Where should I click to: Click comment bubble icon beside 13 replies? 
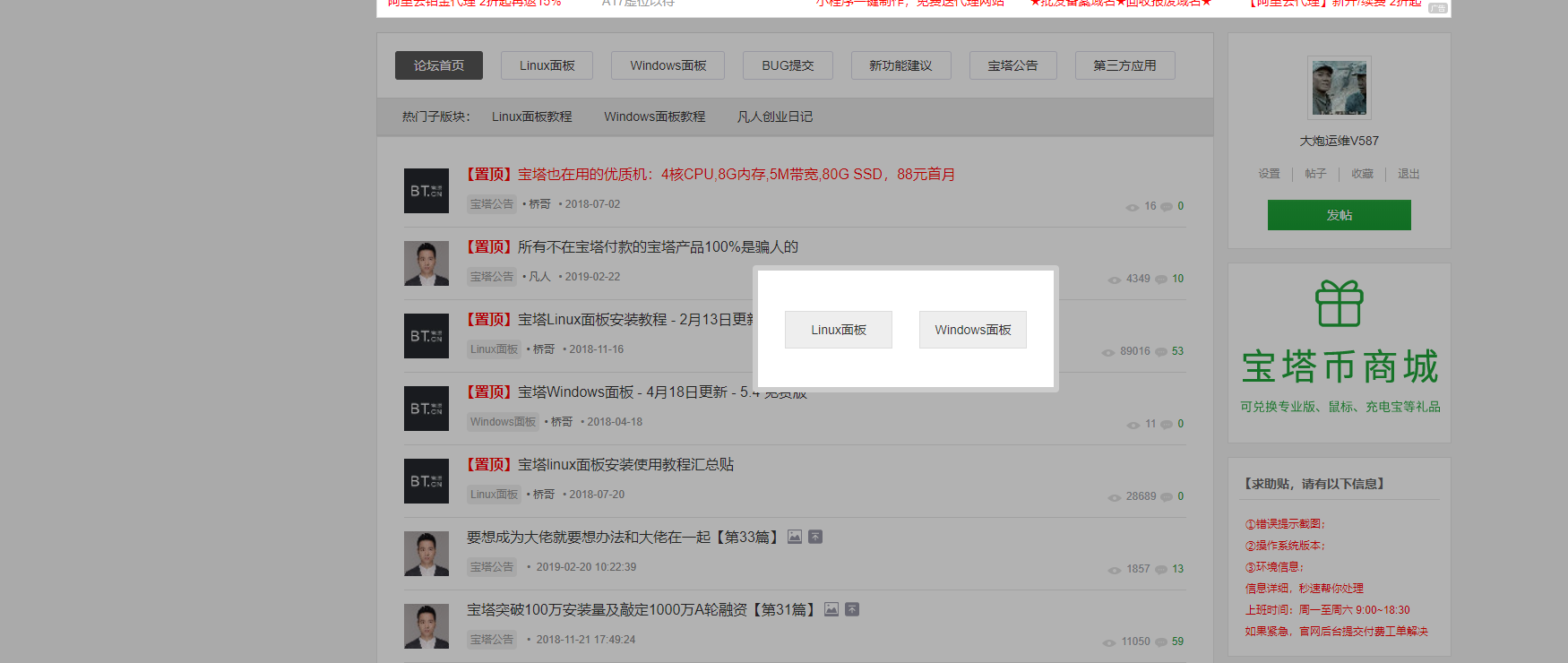coord(1161,570)
